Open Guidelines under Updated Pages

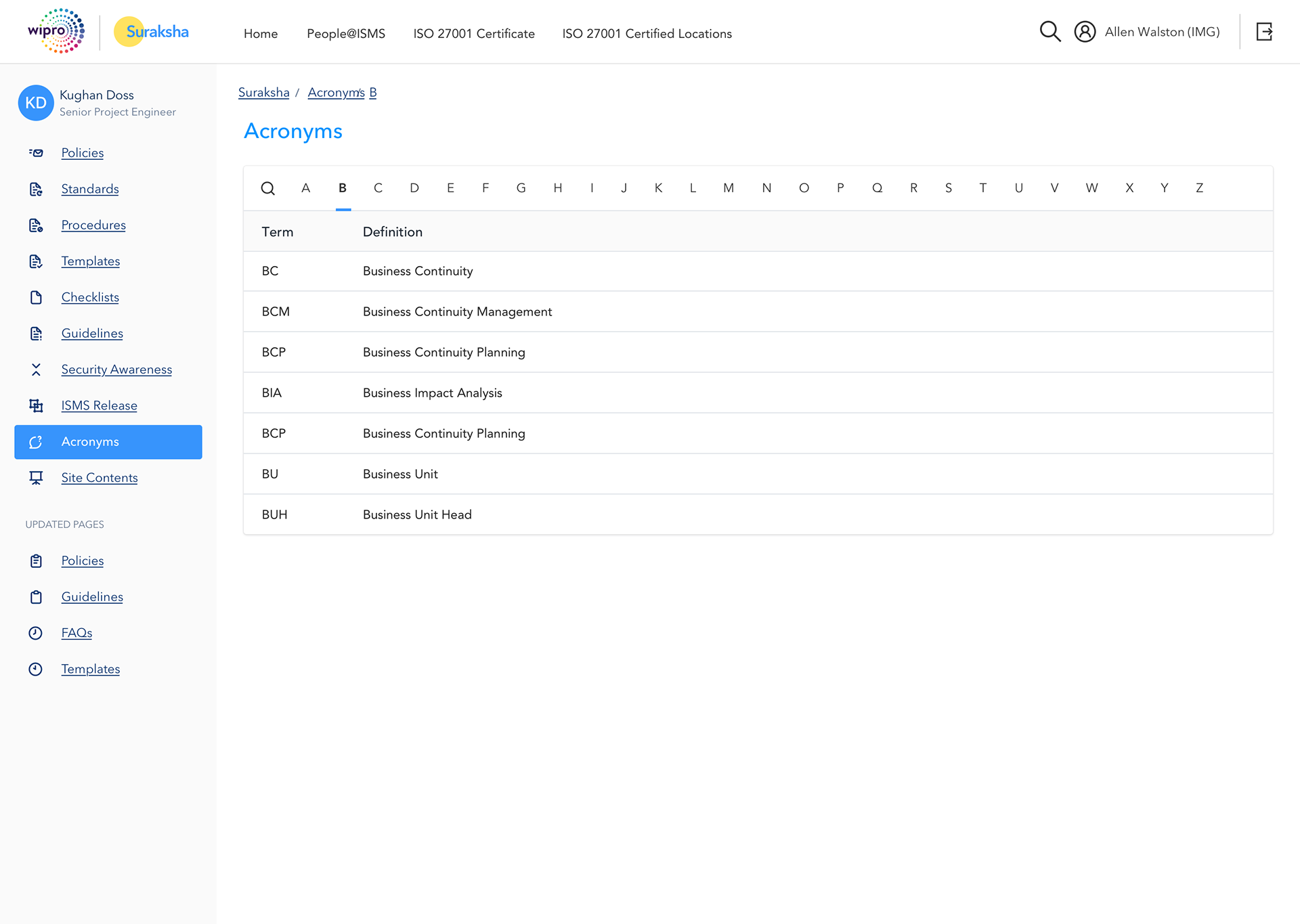[92, 597]
